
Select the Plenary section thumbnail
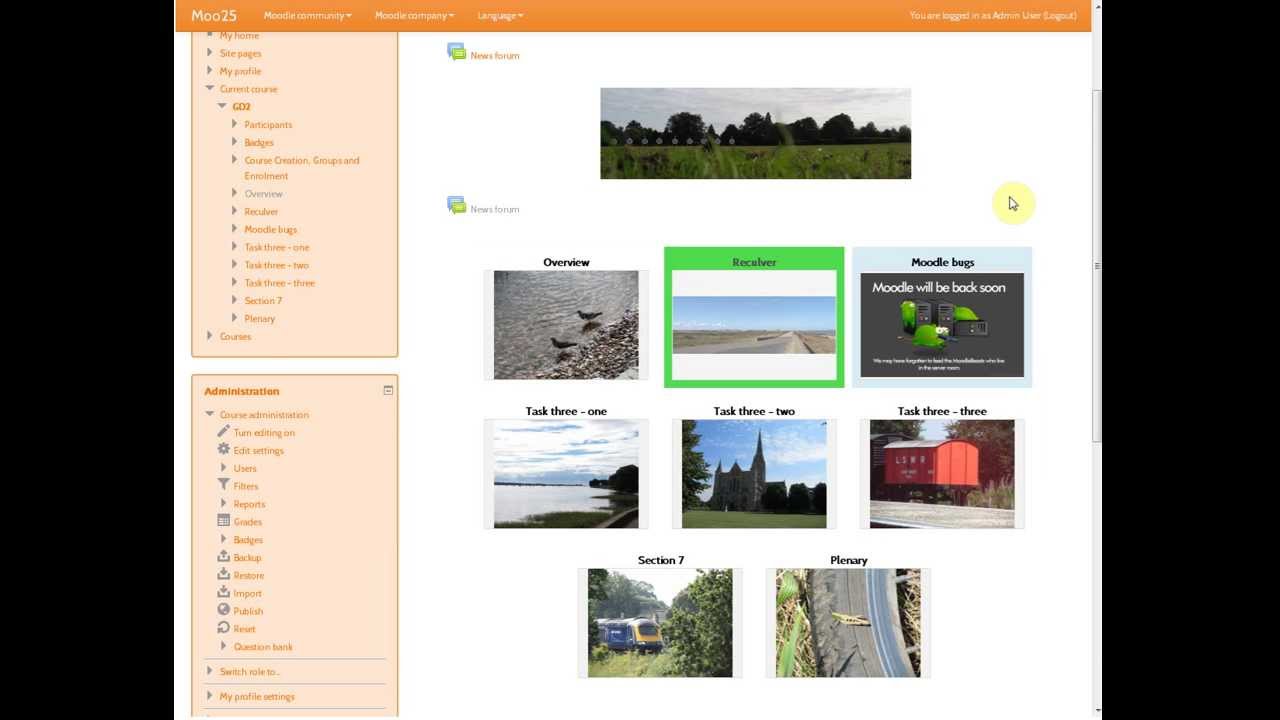pos(848,623)
